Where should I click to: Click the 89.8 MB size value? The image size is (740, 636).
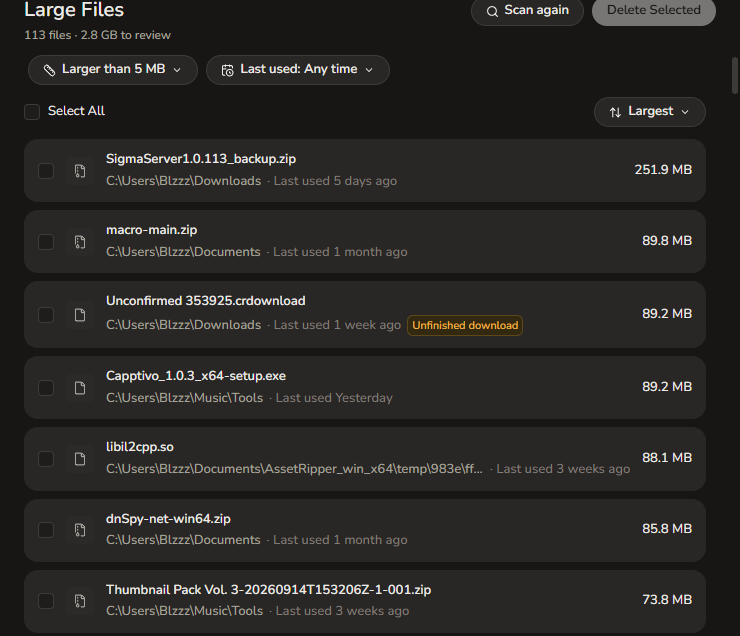point(667,241)
